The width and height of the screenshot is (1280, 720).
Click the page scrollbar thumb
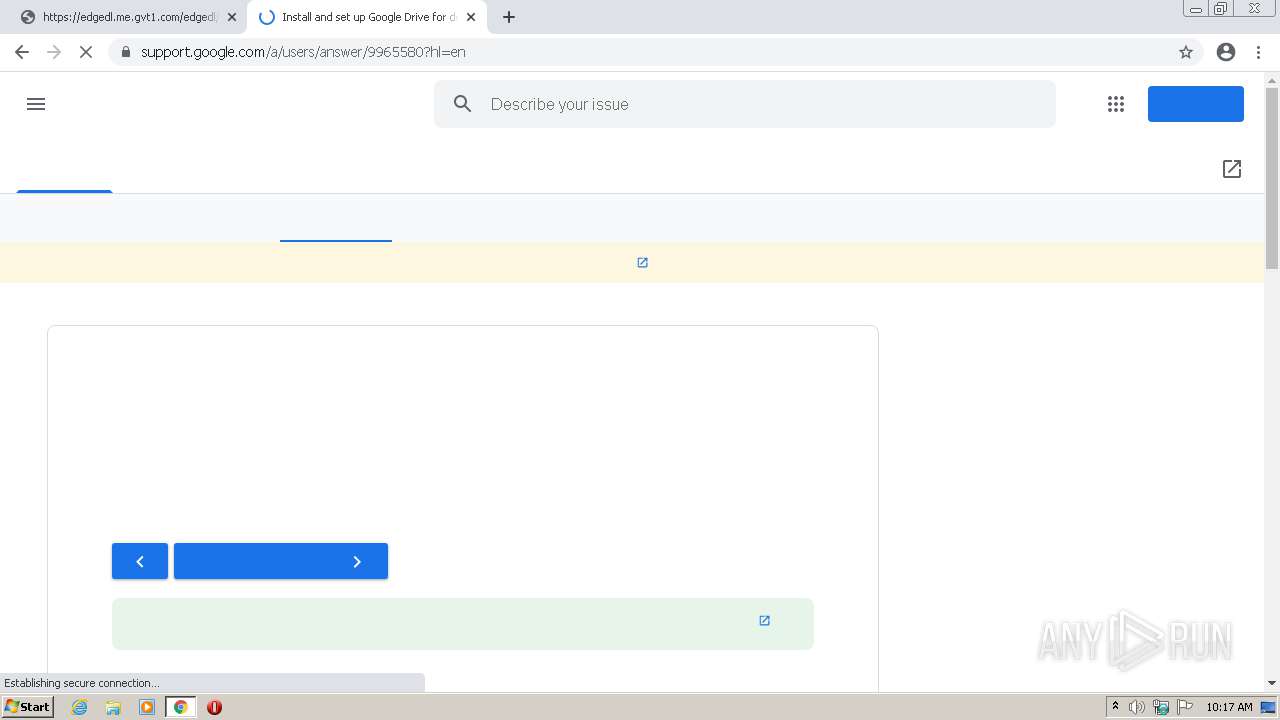point(1272,178)
